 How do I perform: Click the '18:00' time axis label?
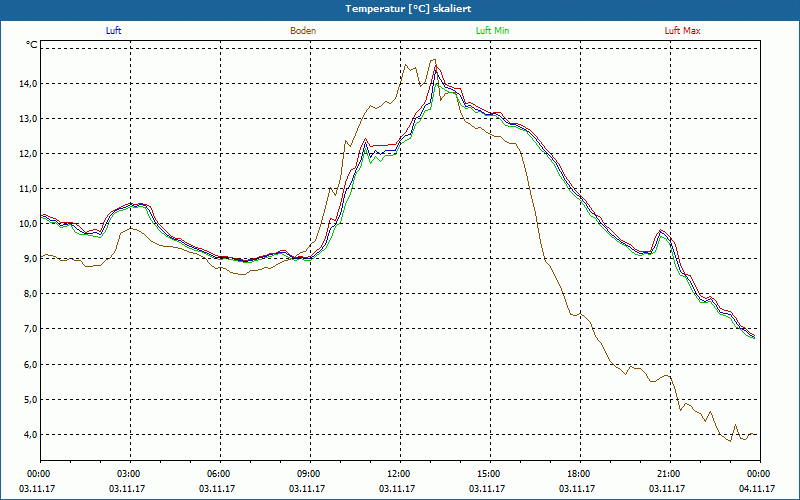coord(580,474)
